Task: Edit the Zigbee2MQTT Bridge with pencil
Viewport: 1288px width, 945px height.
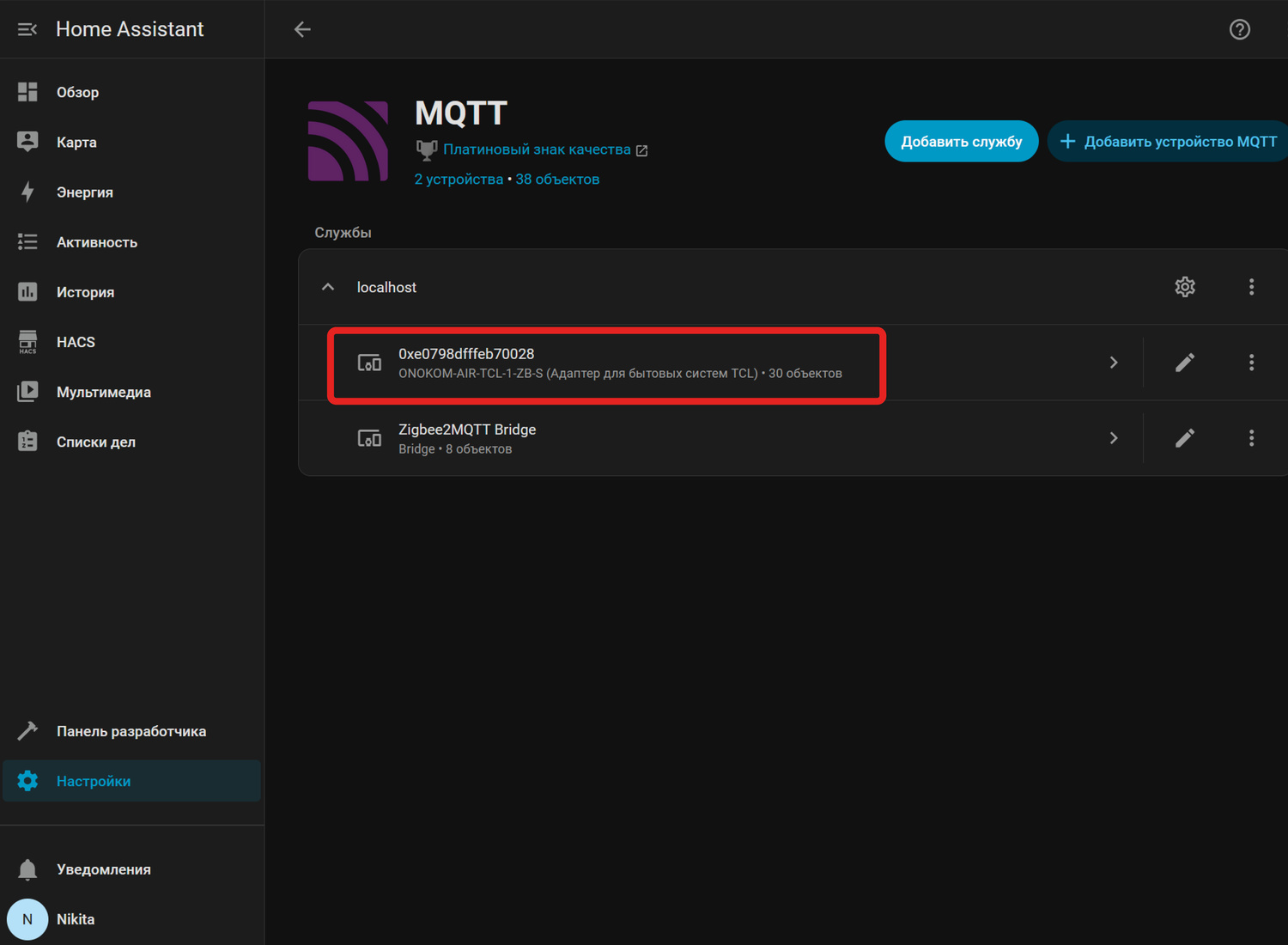Action: (1185, 438)
